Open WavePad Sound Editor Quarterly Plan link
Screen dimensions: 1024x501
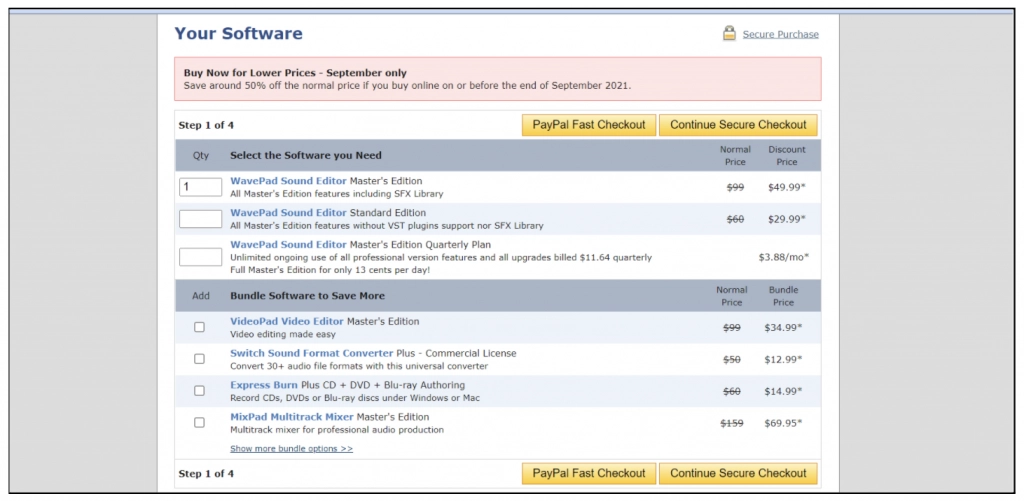288,245
